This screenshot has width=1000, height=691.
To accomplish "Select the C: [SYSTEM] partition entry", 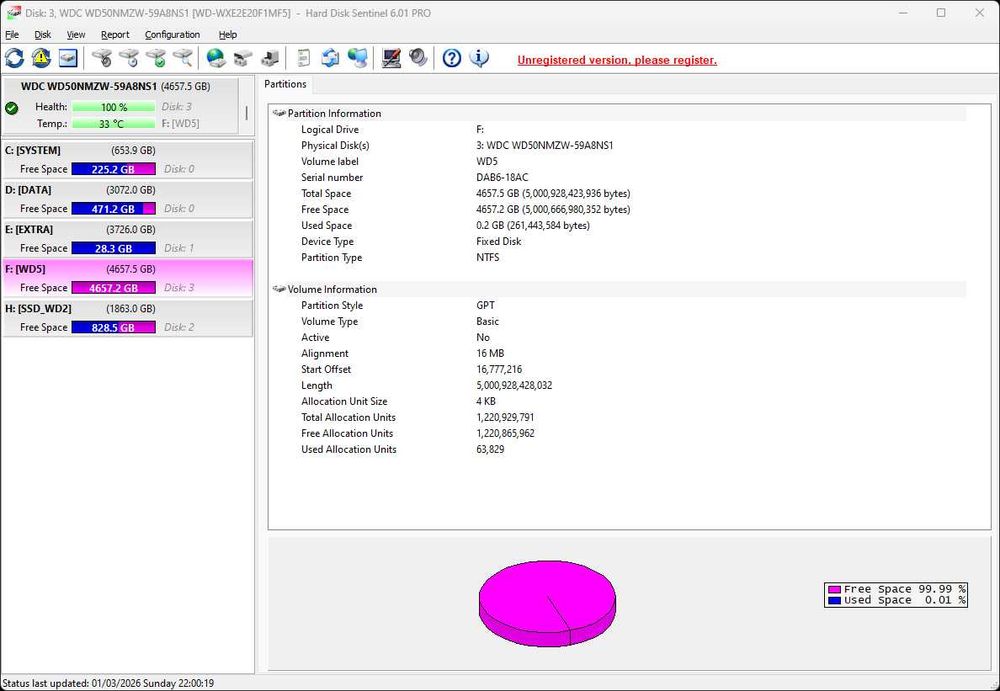I will pos(128,160).
